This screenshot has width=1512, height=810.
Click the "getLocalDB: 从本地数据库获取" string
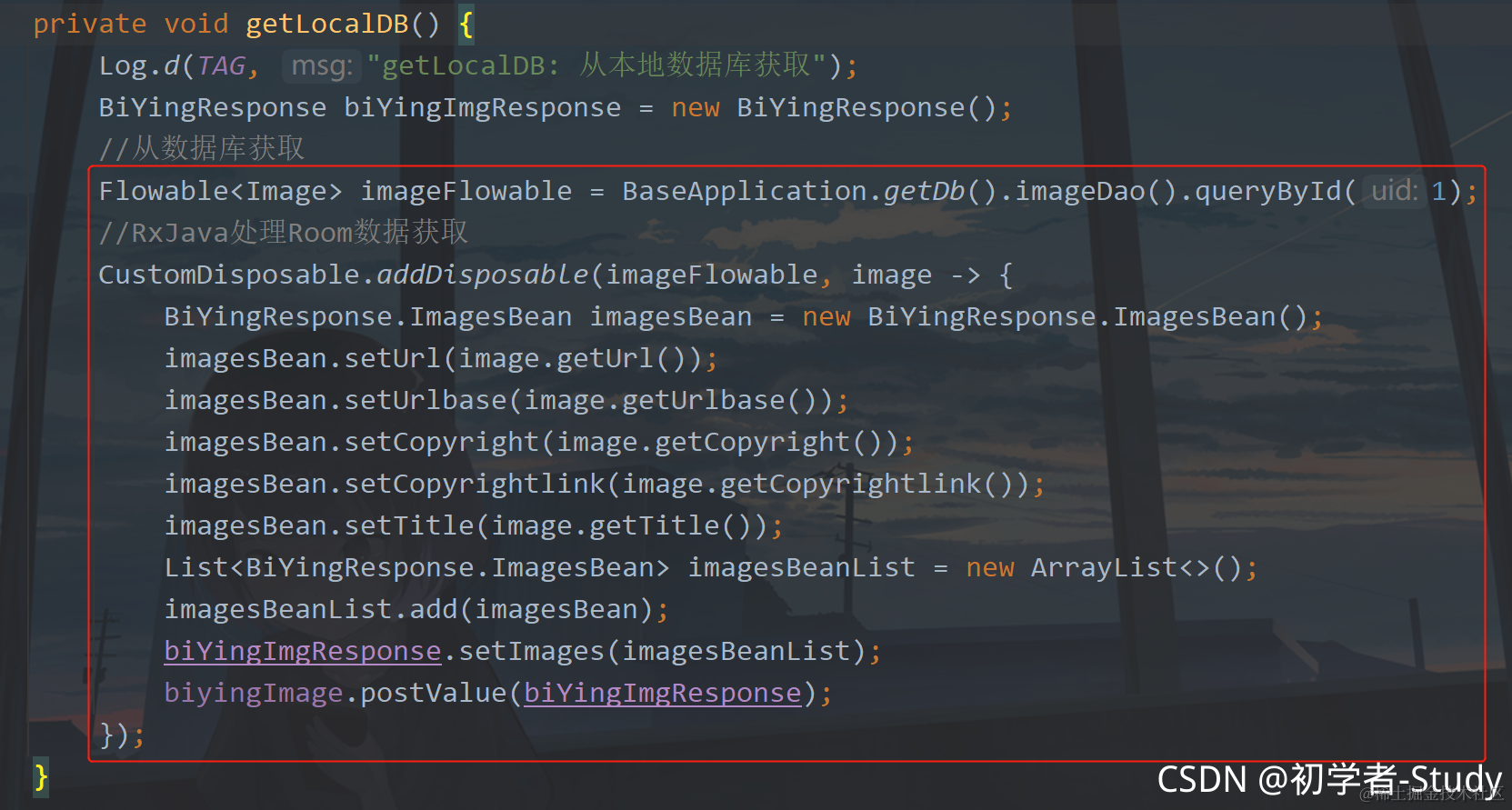[596, 65]
